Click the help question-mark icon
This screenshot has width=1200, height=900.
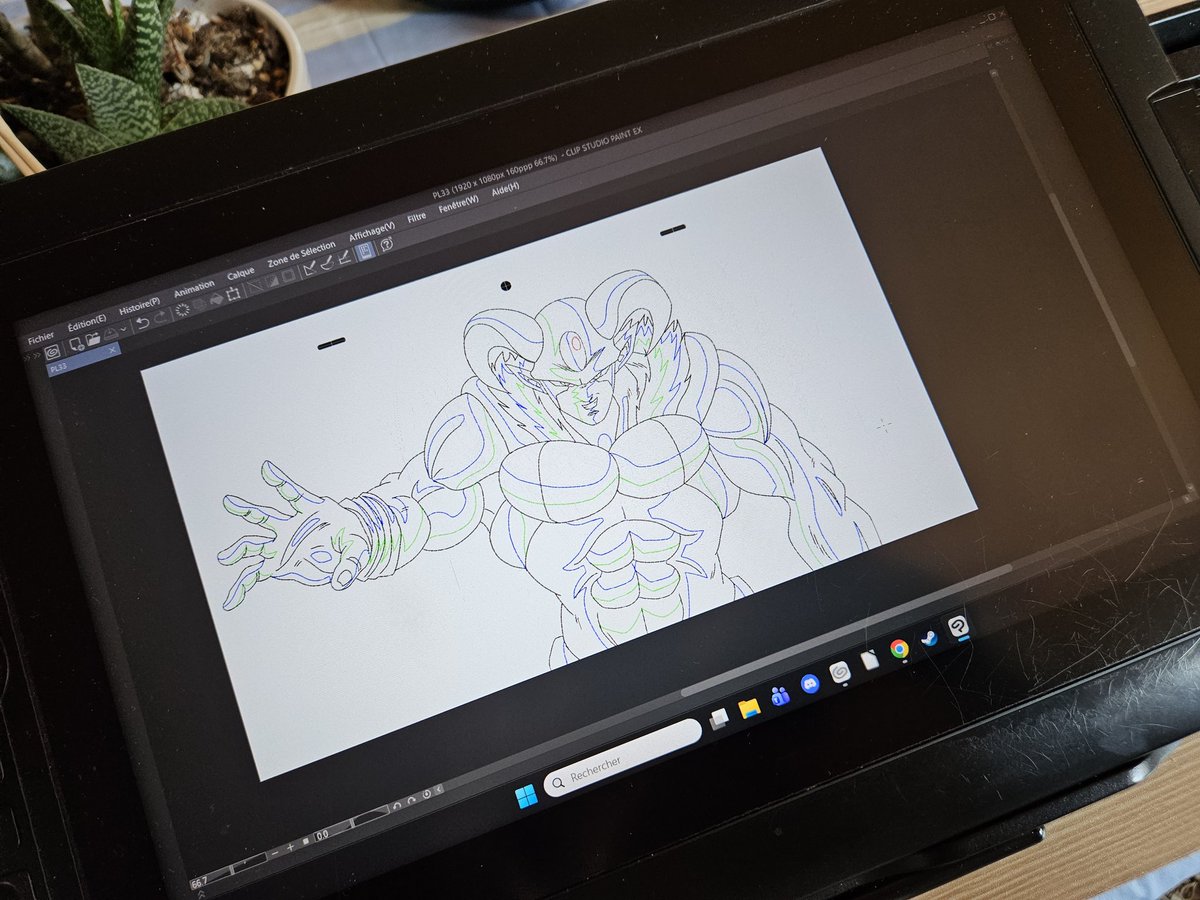386,244
